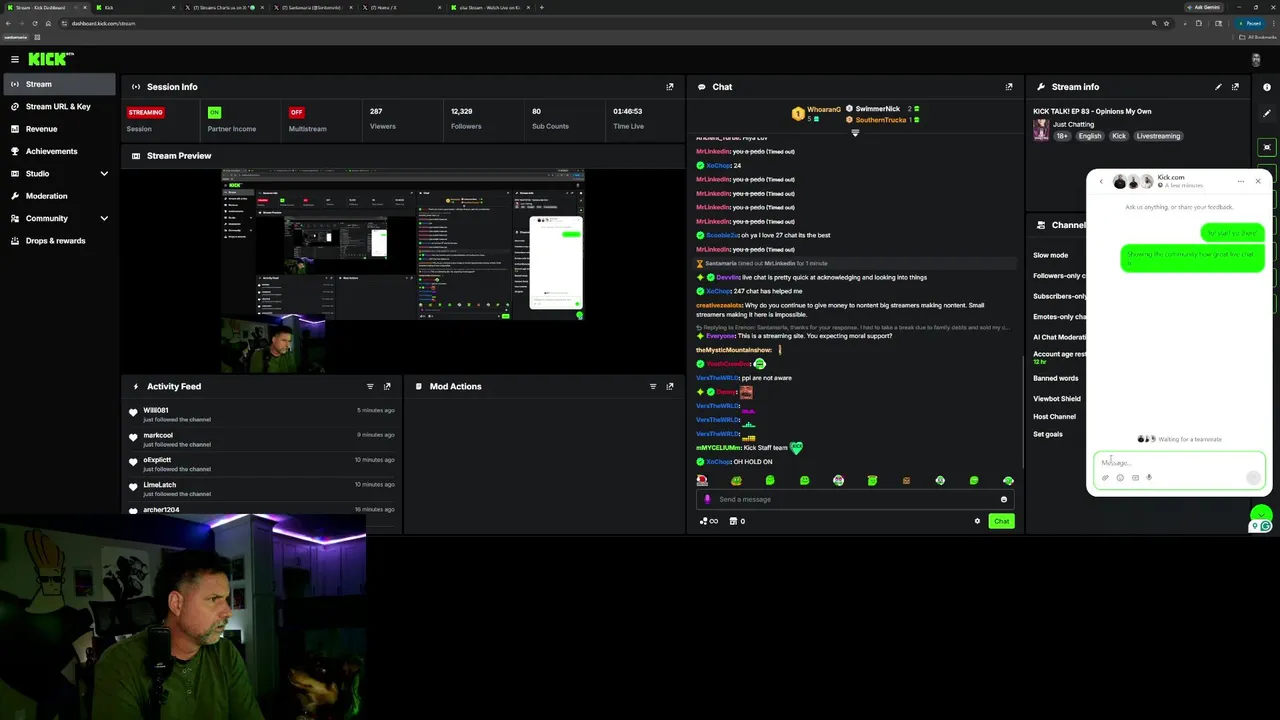Viewport: 1280px width, 720px height.
Task: Open Host Channel setting
Action: [1055, 416]
